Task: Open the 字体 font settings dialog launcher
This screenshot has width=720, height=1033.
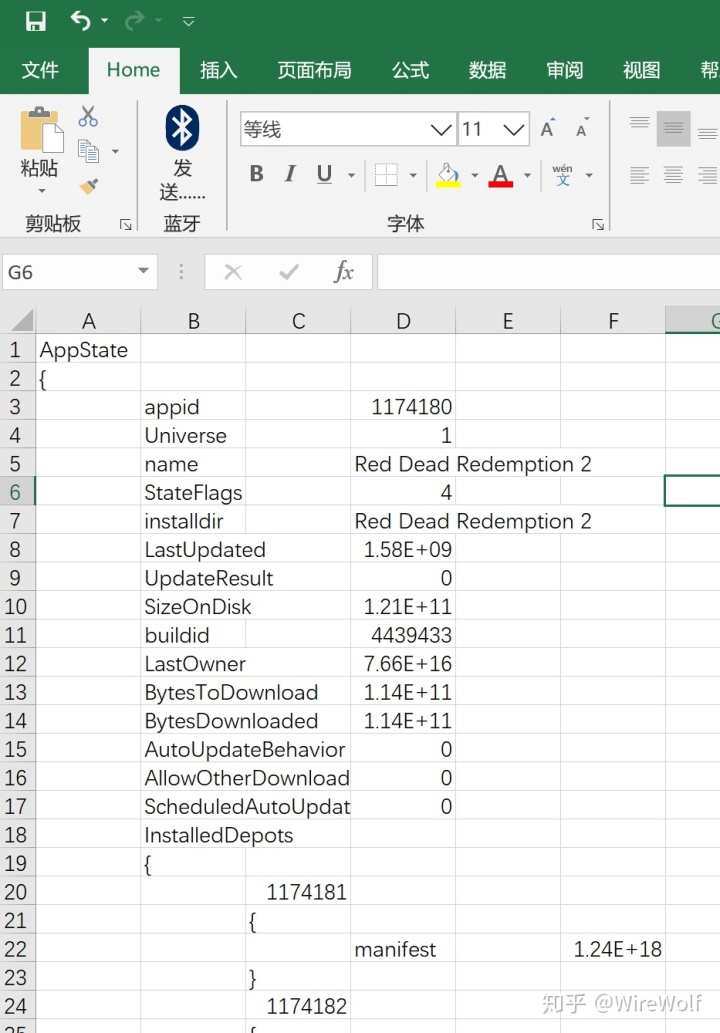Action: click(x=598, y=225)
